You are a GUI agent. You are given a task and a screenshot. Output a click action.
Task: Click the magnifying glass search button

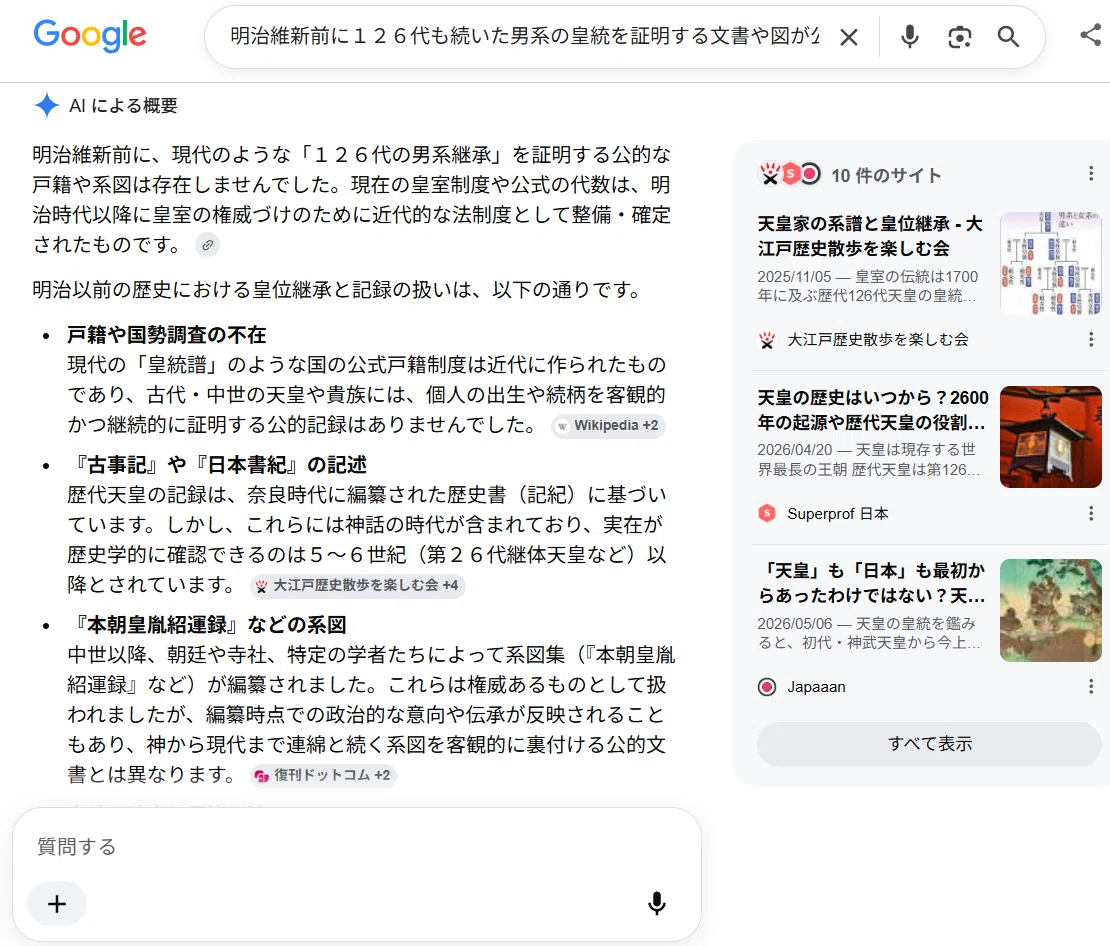click(1008, 37)
